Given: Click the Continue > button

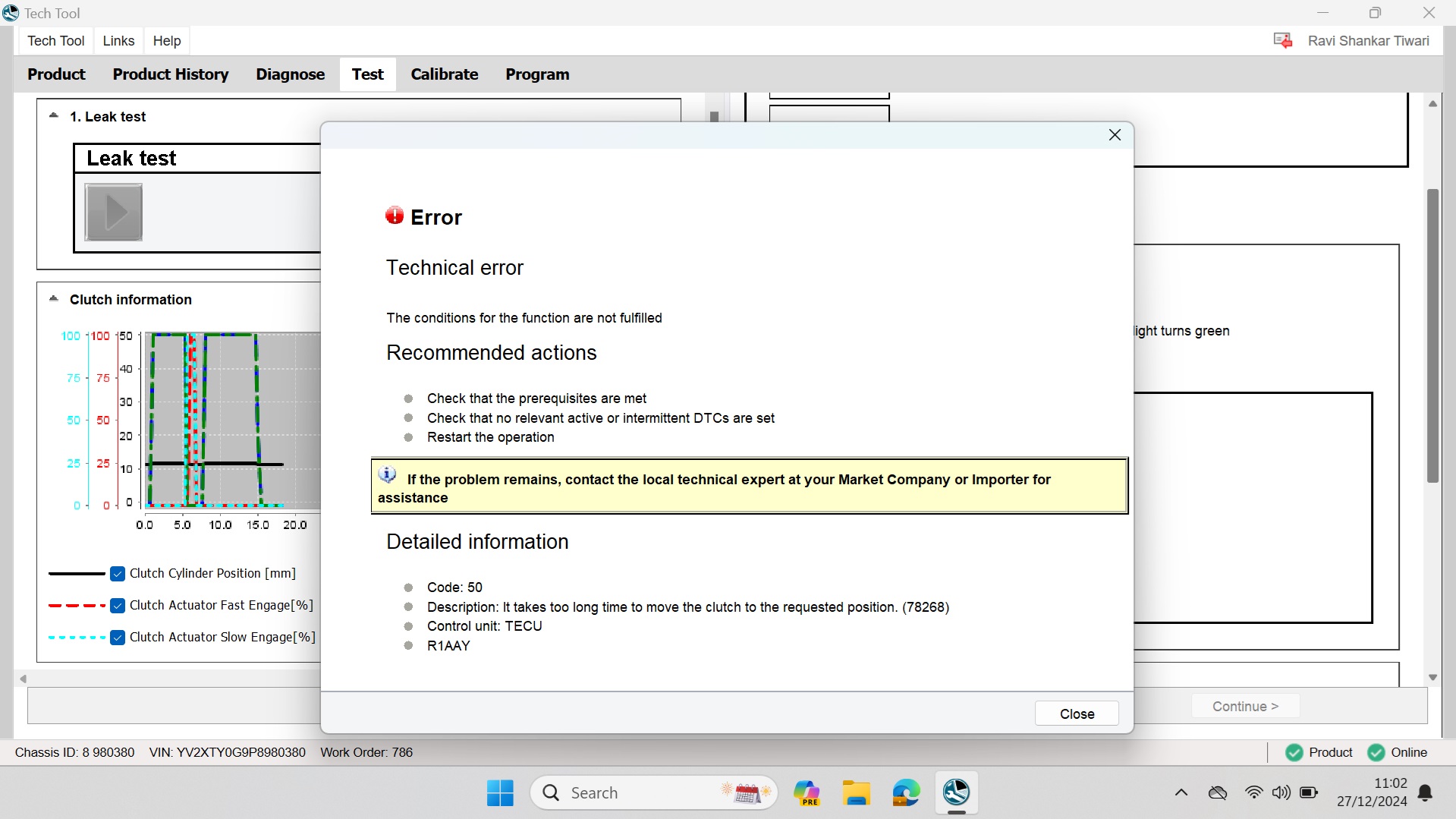Looking at the screenshot, I should click(x=1245, y=706).
